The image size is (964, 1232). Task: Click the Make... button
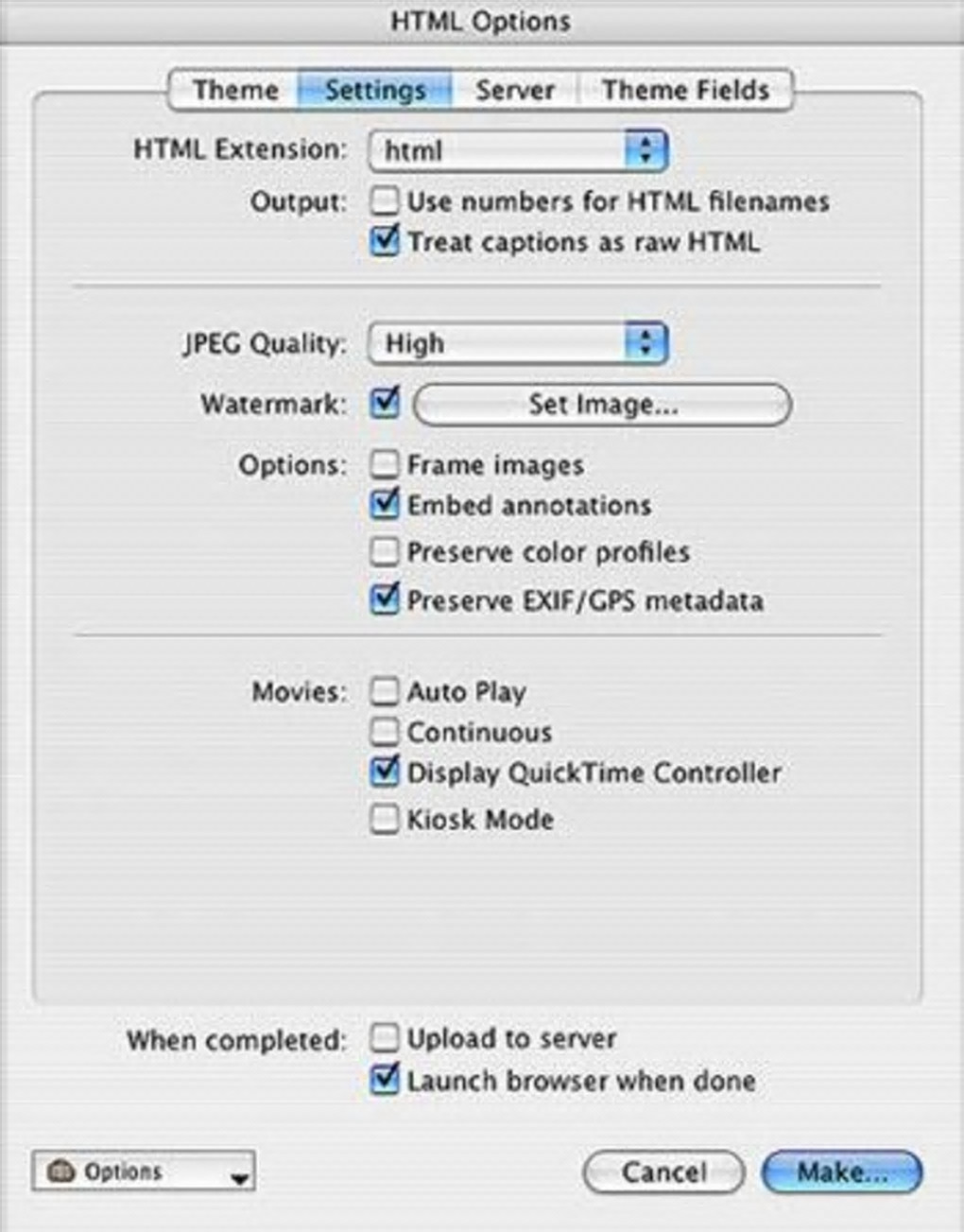(x=841, y=1172)
